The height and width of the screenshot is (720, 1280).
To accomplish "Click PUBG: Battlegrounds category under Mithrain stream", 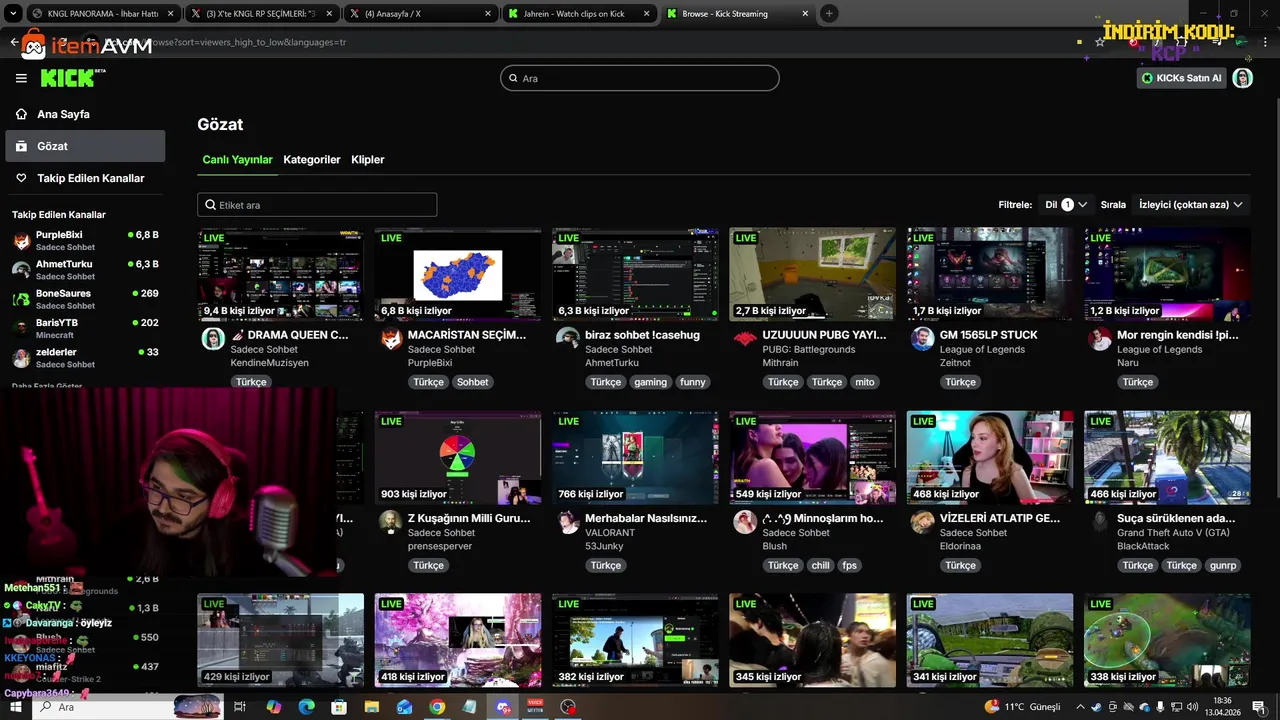I will tap(808, 350).
